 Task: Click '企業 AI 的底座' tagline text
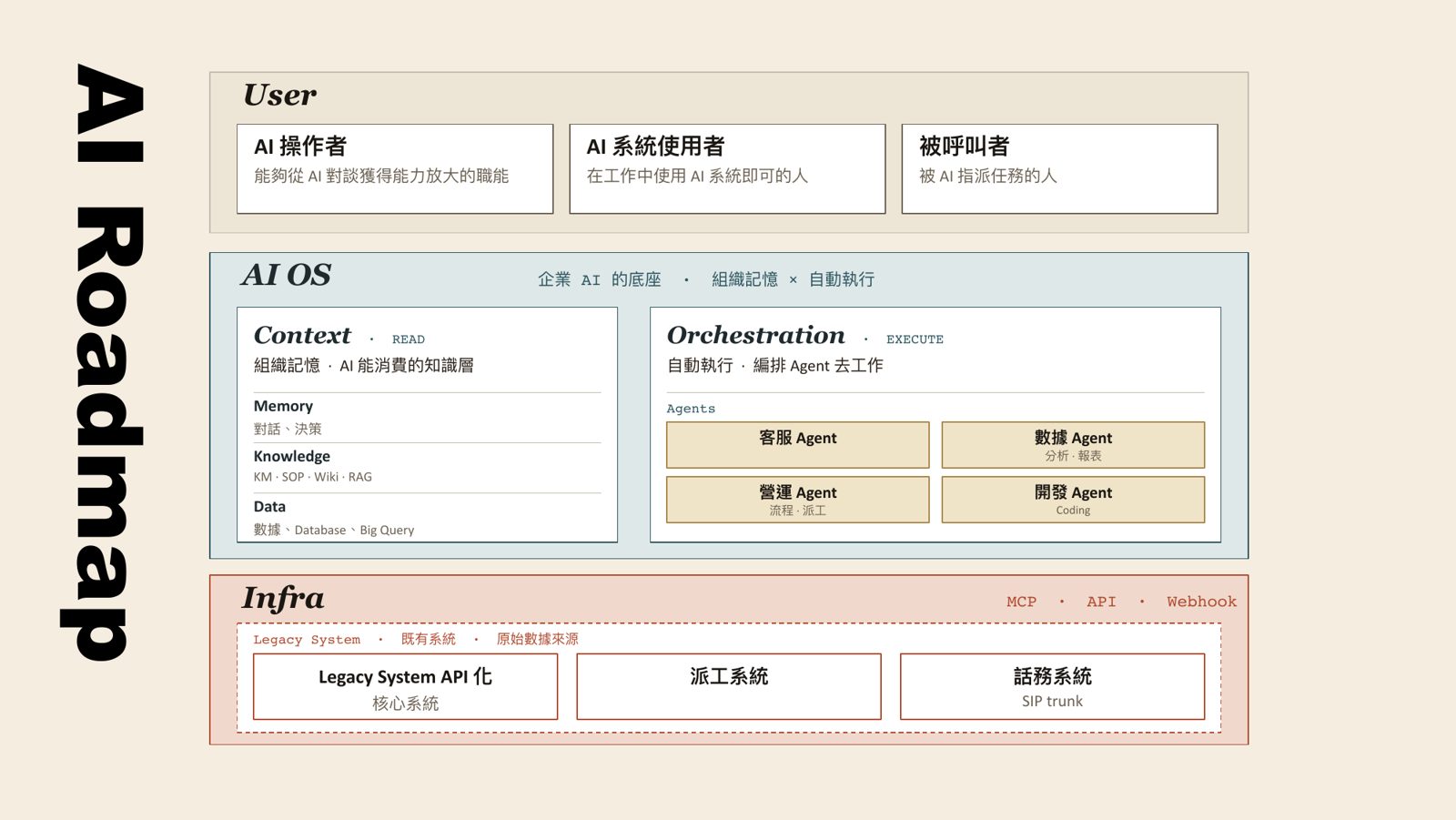(599, 279)
